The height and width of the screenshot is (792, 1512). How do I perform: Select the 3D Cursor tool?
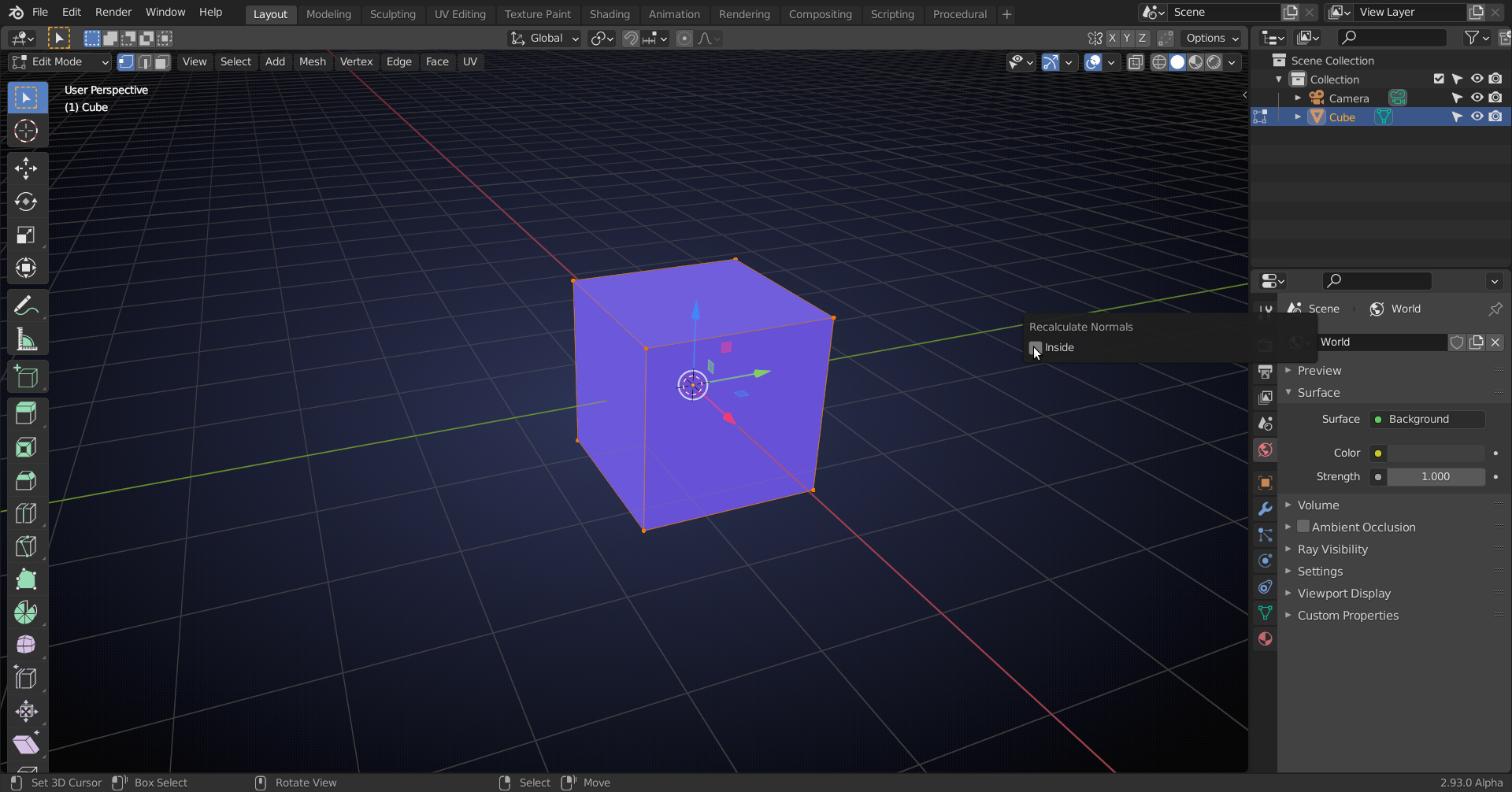[x=27, y=131]
